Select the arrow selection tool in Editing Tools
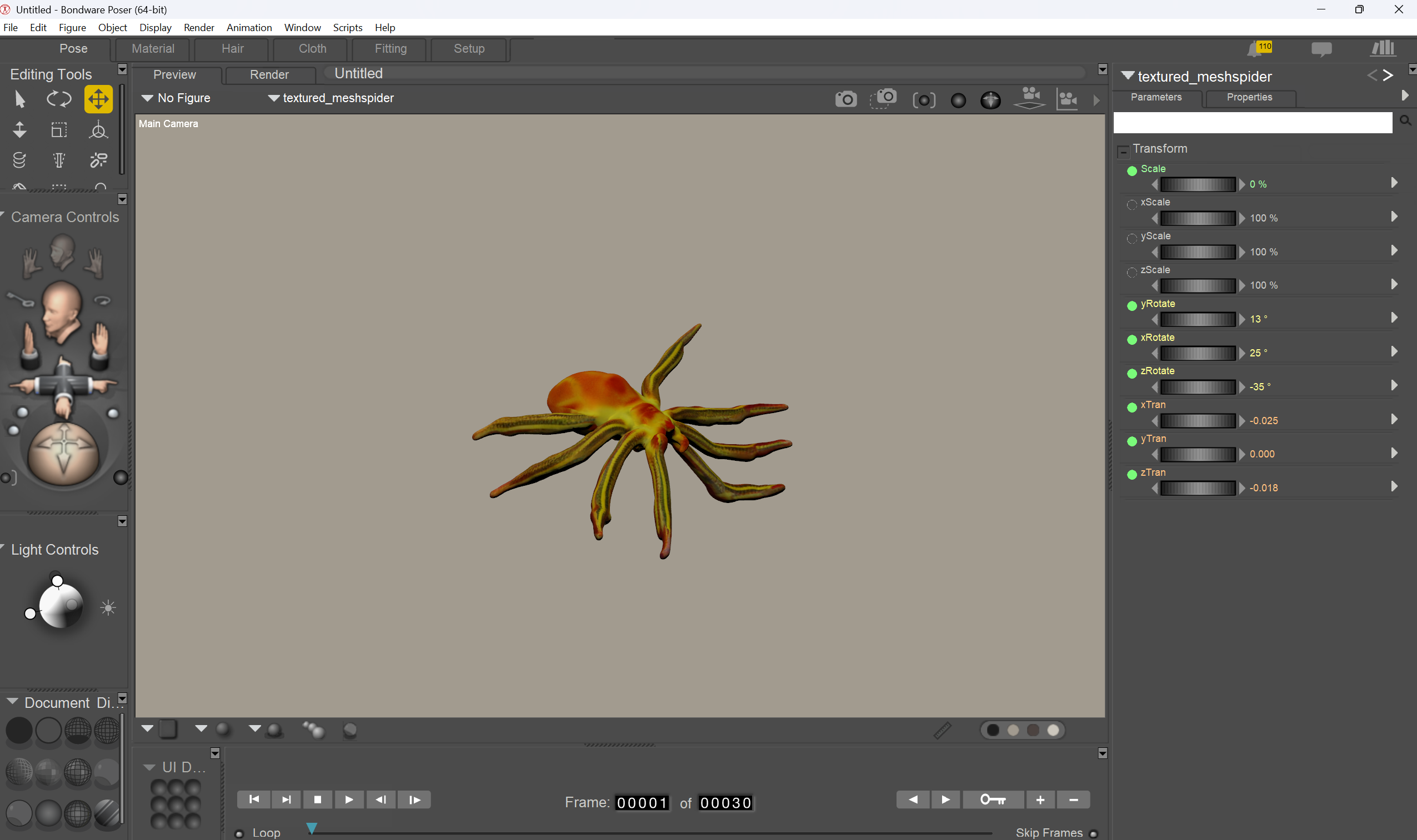1417x840 pixels. [x=20, y=99]
